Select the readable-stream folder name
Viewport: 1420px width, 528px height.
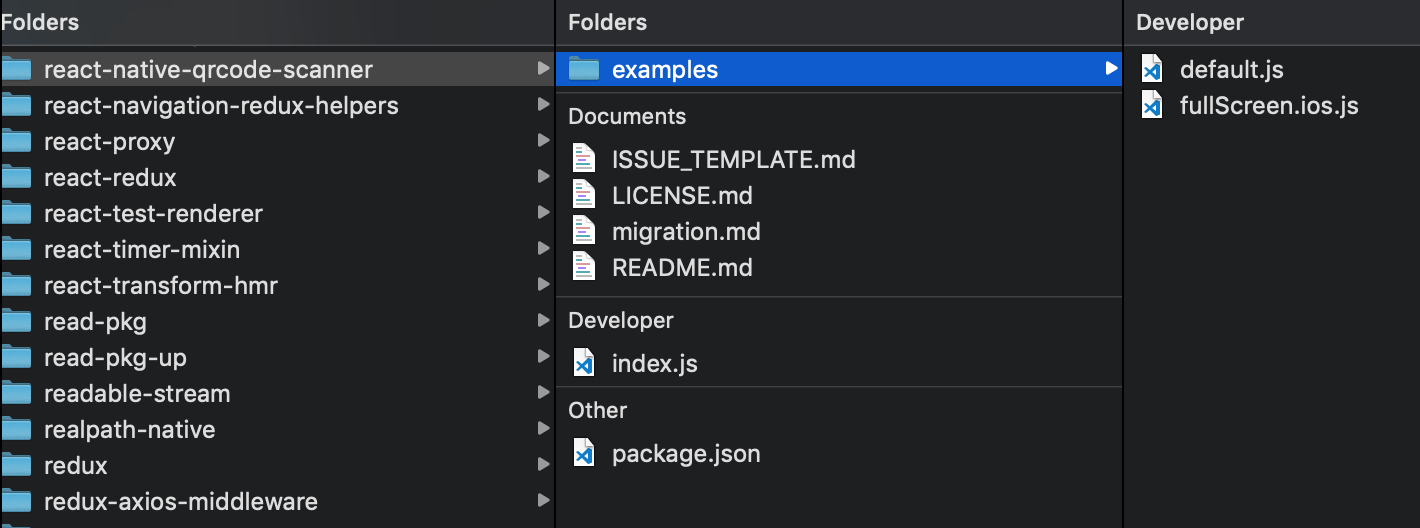tap(137, 394)
